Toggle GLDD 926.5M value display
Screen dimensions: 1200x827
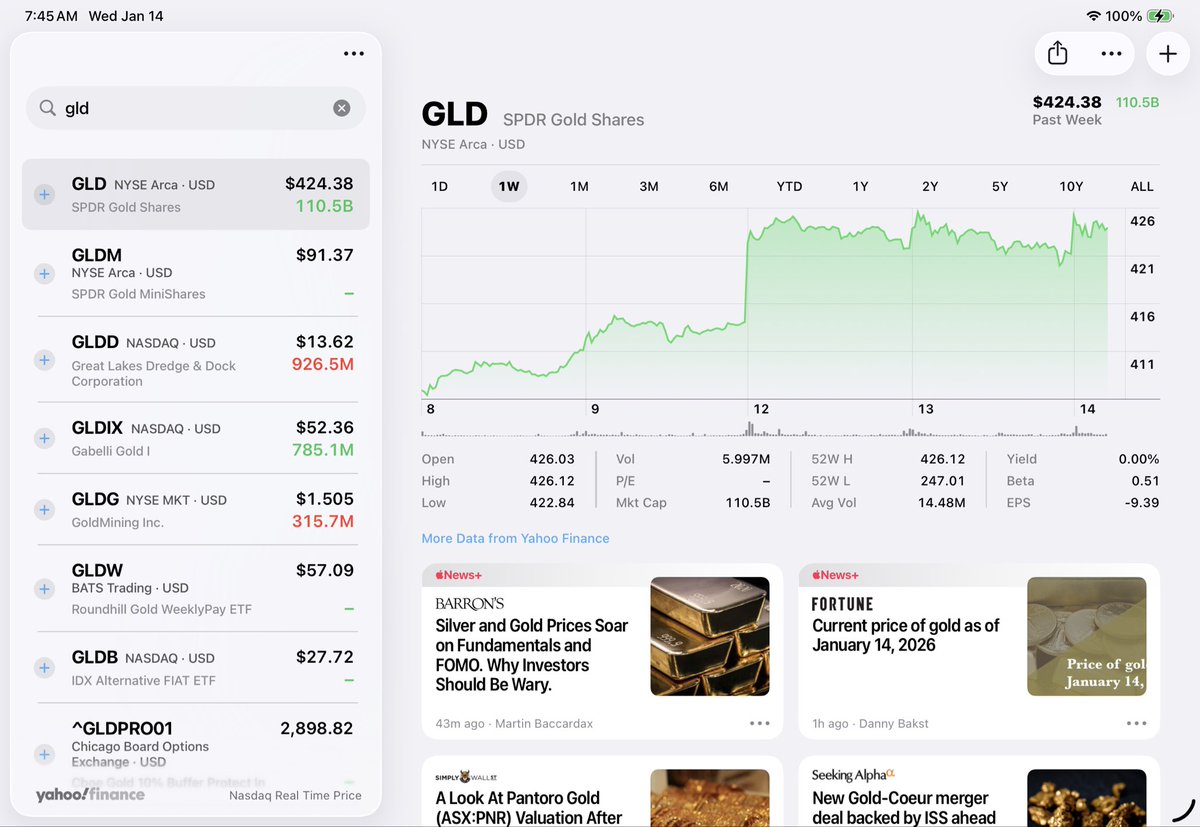[322, 364]
